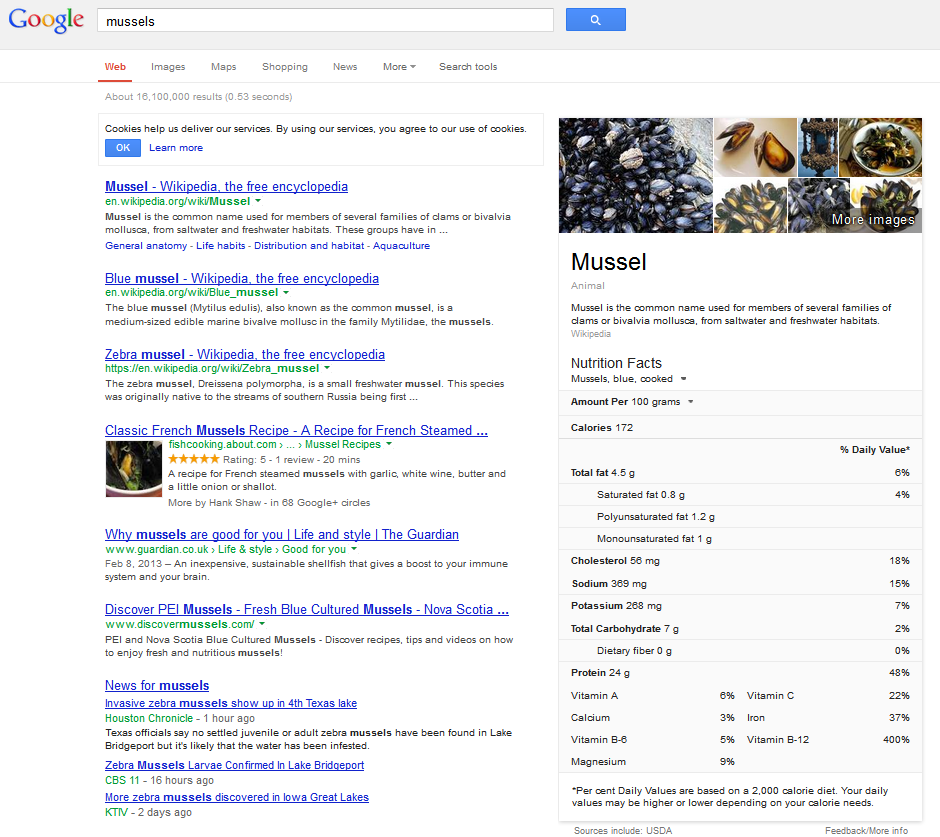Open the Wikipedia source link in panel
Image resolution: width=940 pixels, height=837 pixels.
590,334
